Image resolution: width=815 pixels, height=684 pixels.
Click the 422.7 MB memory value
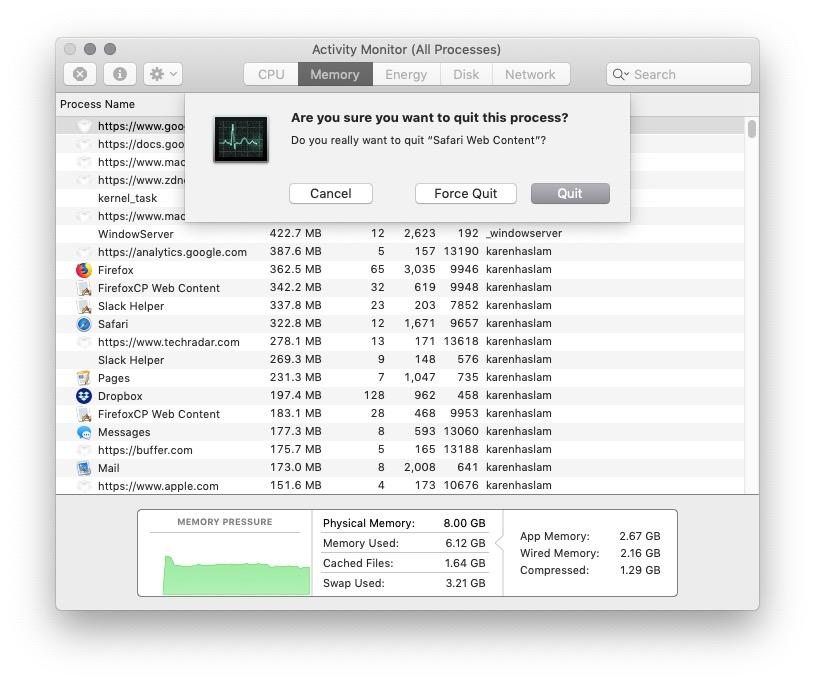click(295, 233)
